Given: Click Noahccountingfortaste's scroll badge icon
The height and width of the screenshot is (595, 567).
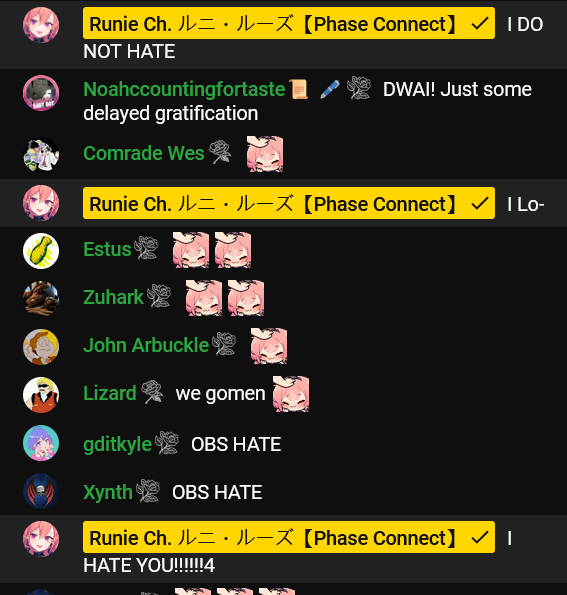Looking at the screenshot, I should point(299,89).
